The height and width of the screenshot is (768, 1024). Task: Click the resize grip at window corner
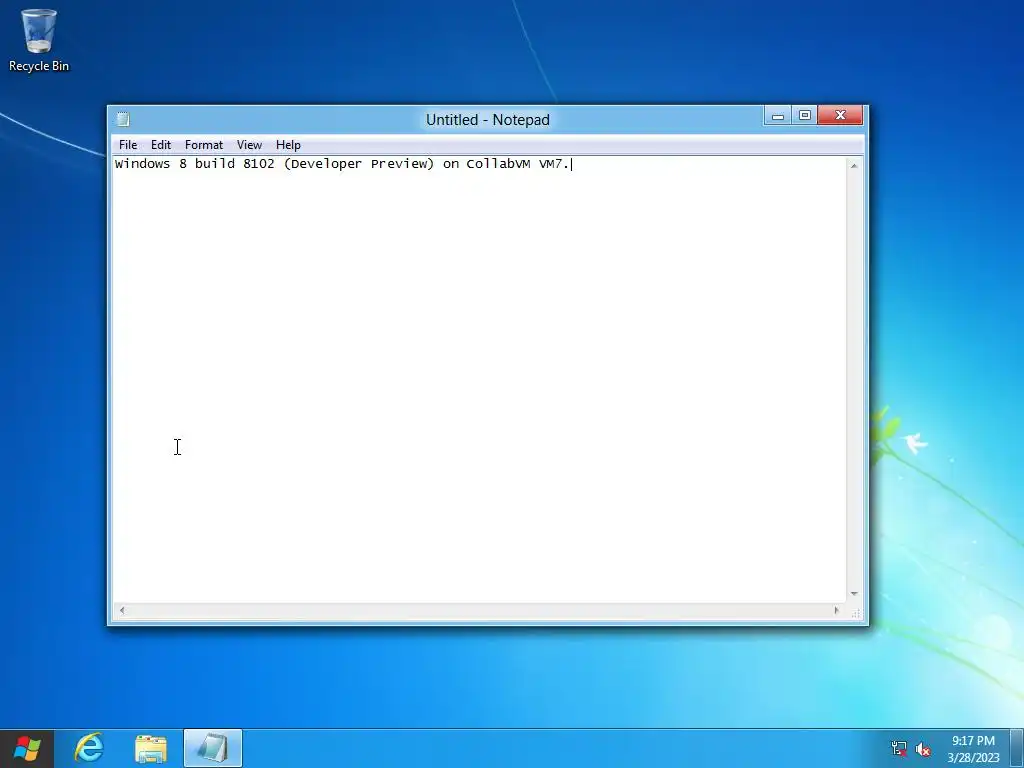click(856, 613)
